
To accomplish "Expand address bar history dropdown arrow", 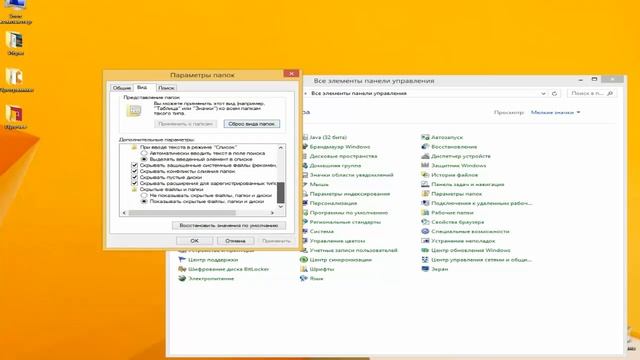I will [x=543, y=93].
